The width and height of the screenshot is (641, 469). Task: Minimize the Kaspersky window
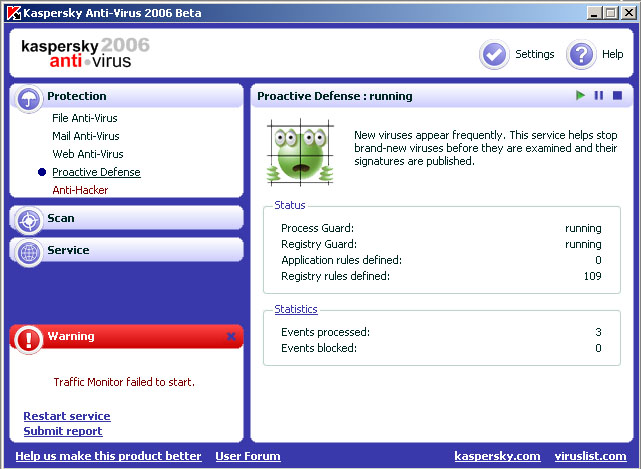[594, 13]
